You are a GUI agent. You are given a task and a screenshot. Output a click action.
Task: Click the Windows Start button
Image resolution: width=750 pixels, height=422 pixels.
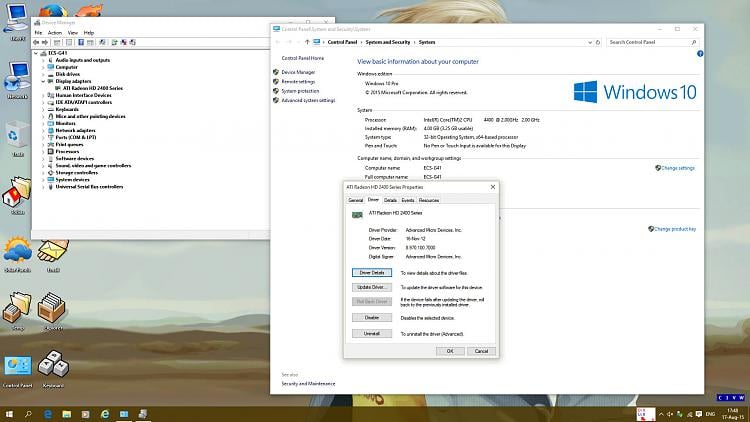tap(9, 414)
